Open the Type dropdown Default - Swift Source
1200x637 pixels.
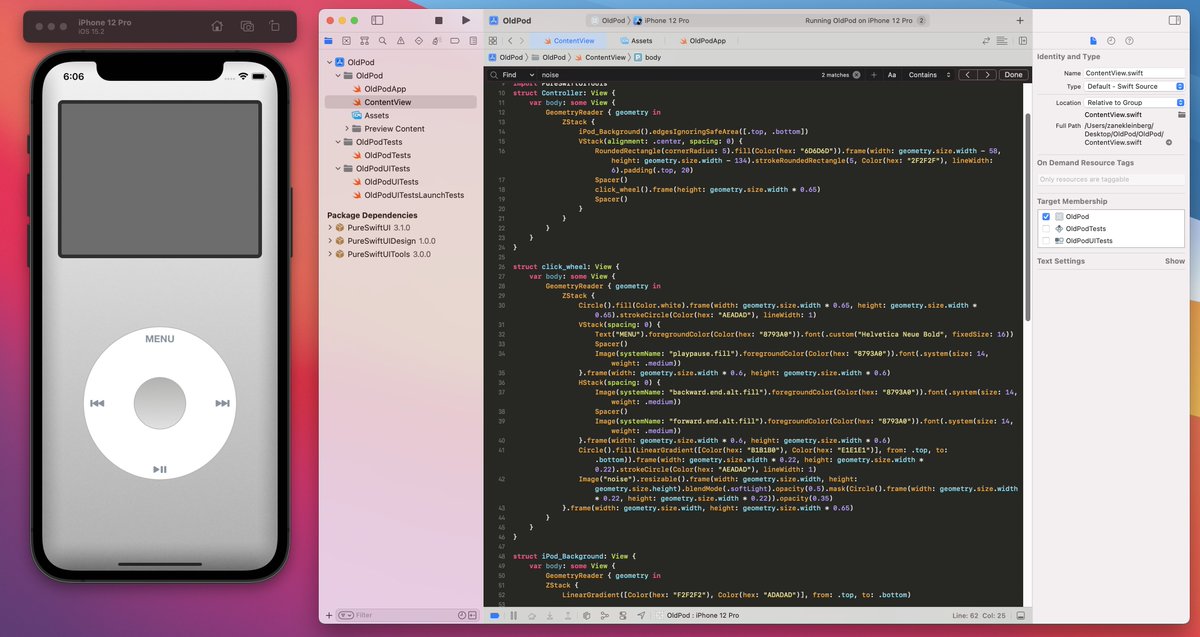point(1134,87)
